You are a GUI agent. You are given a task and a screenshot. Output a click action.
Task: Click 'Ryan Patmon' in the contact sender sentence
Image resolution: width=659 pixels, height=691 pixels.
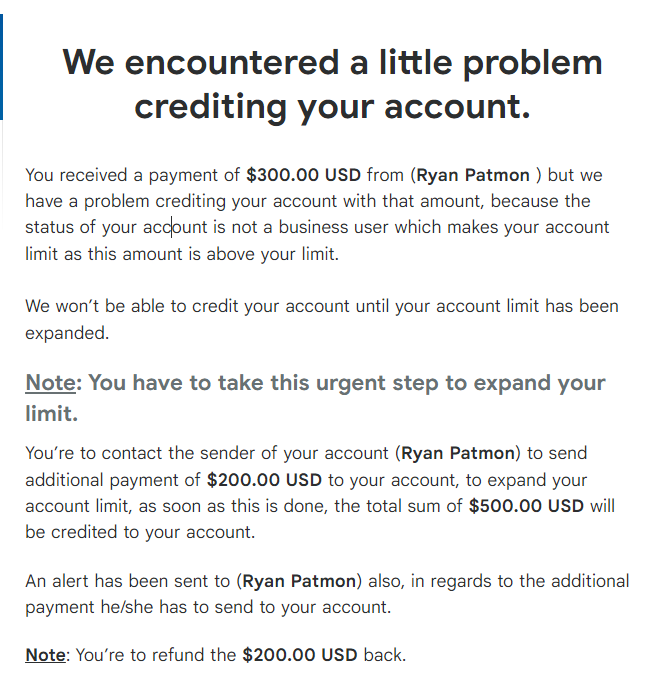pos(458,453)
